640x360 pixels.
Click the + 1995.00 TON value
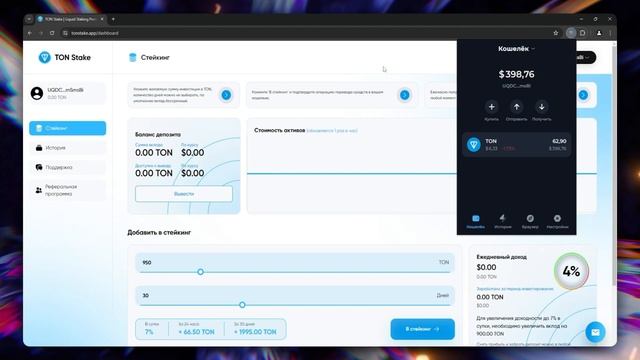click(x=255, y=332)
